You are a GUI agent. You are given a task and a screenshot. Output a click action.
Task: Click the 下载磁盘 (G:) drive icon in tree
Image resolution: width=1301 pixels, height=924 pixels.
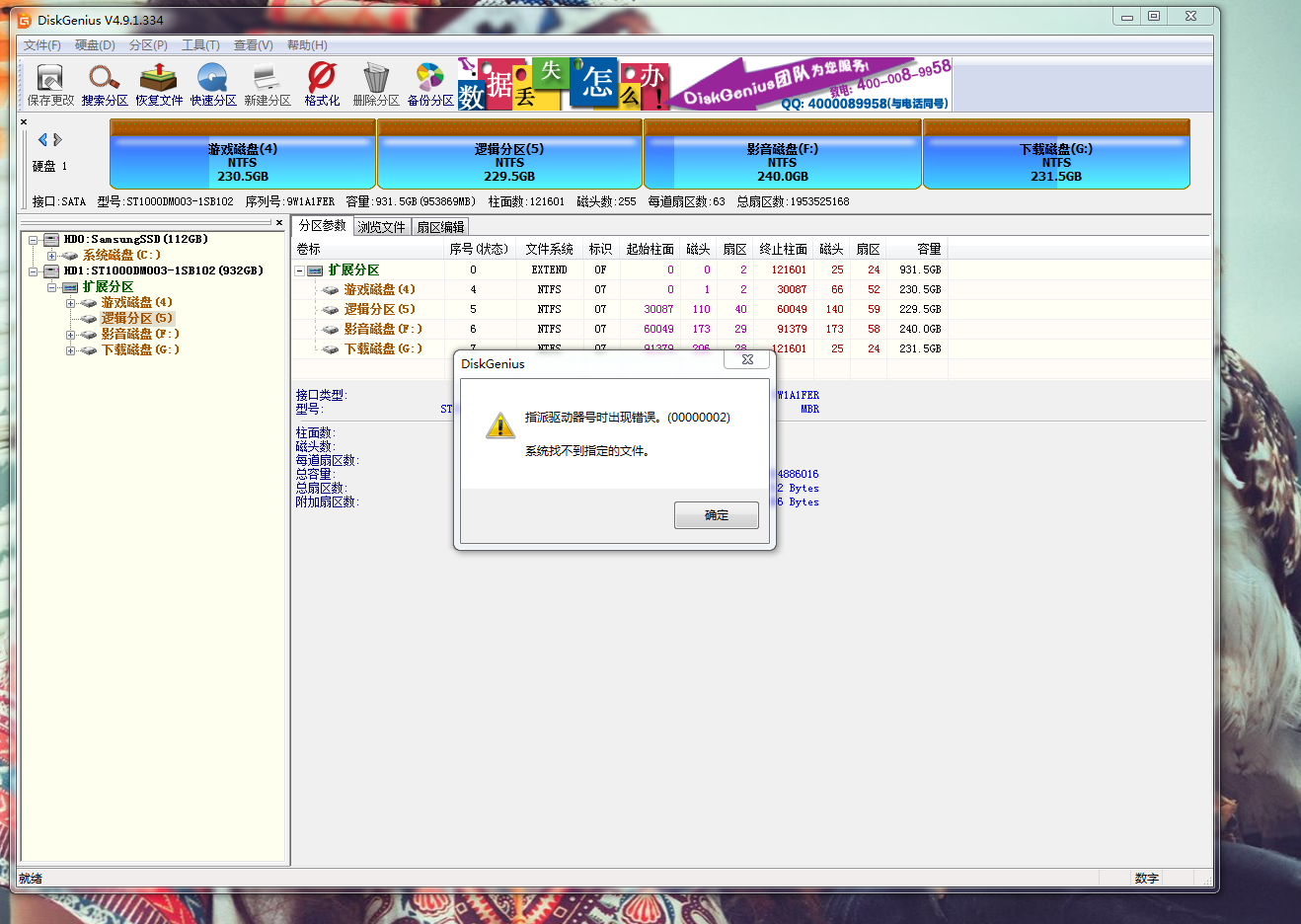(x=89, y=350)
